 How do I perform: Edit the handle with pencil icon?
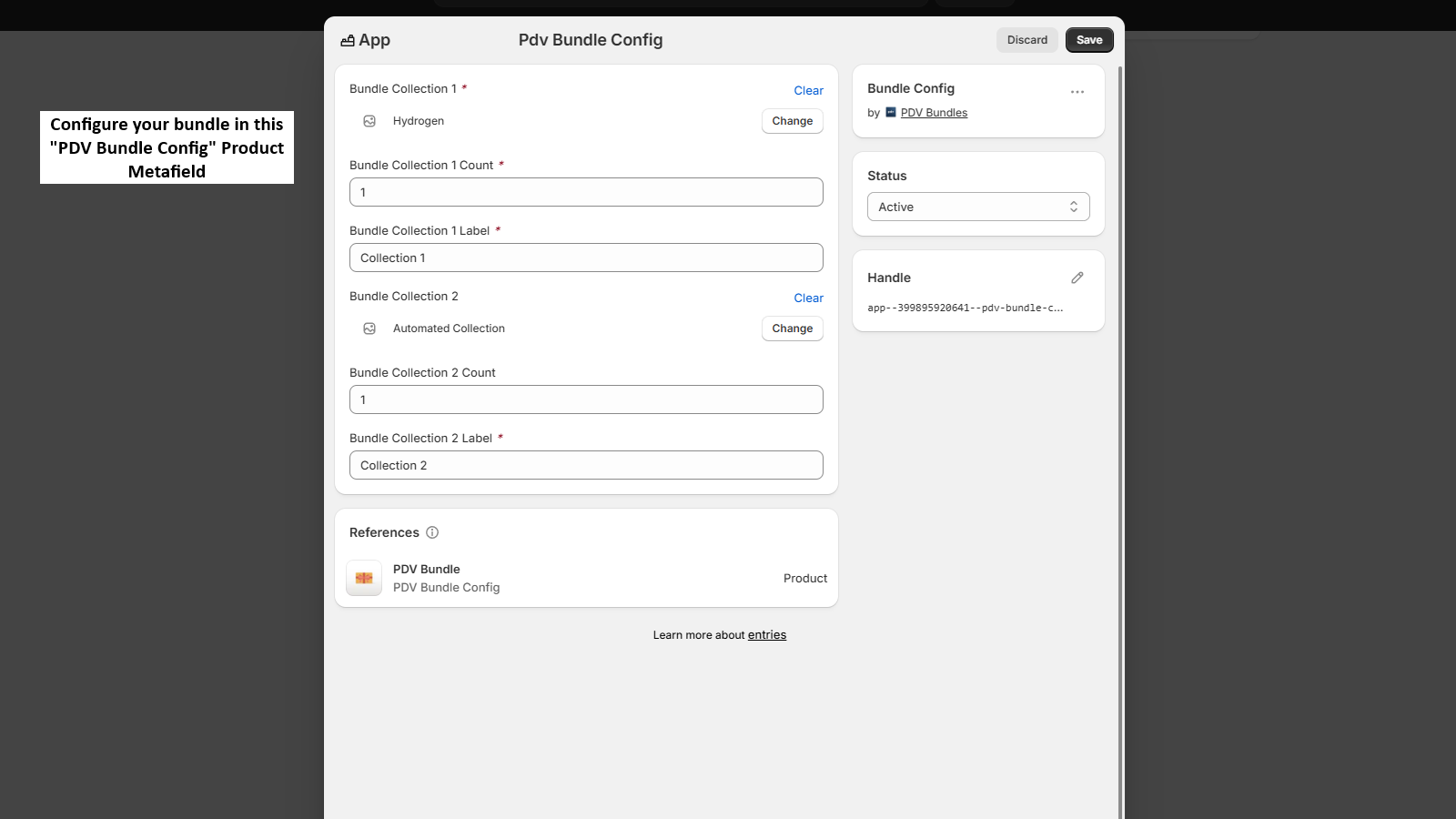click(1077, 278)
